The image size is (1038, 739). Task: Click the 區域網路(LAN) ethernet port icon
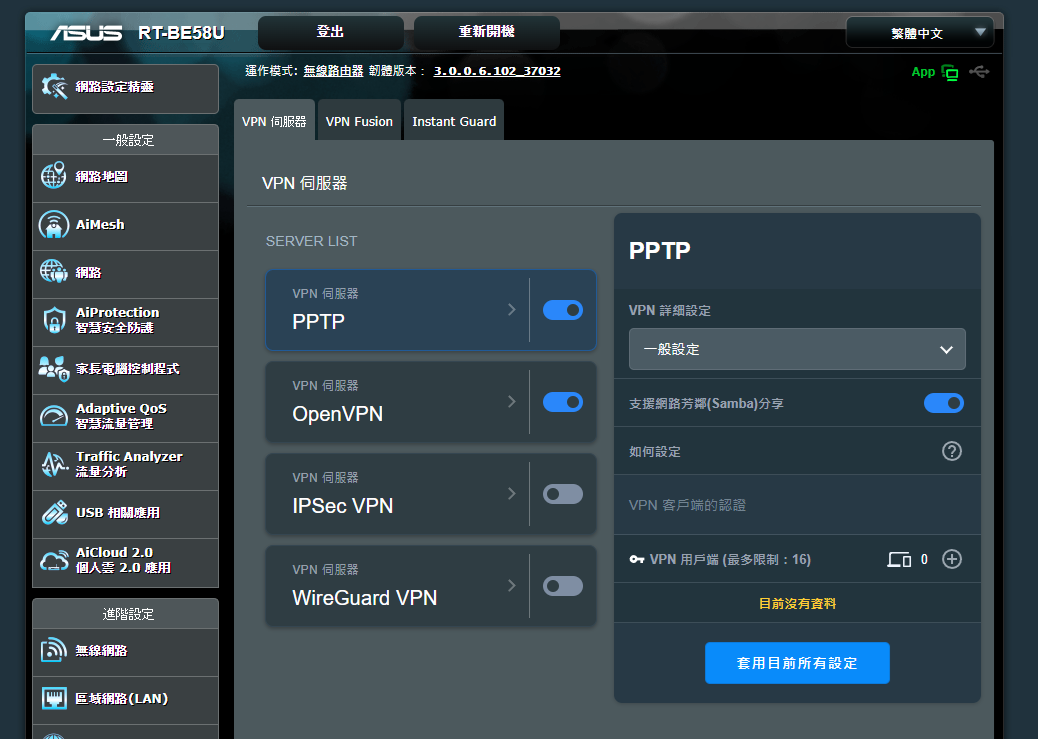(x=54, y=699)
